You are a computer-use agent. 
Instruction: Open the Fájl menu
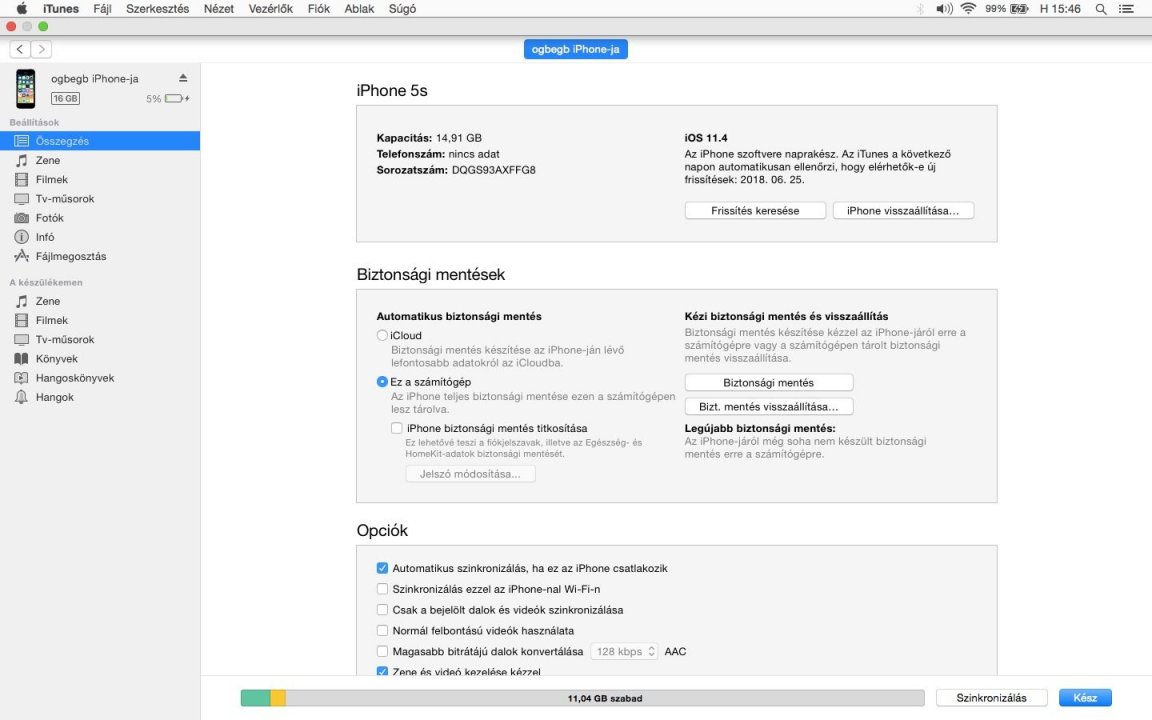click(x=102, y=9)
